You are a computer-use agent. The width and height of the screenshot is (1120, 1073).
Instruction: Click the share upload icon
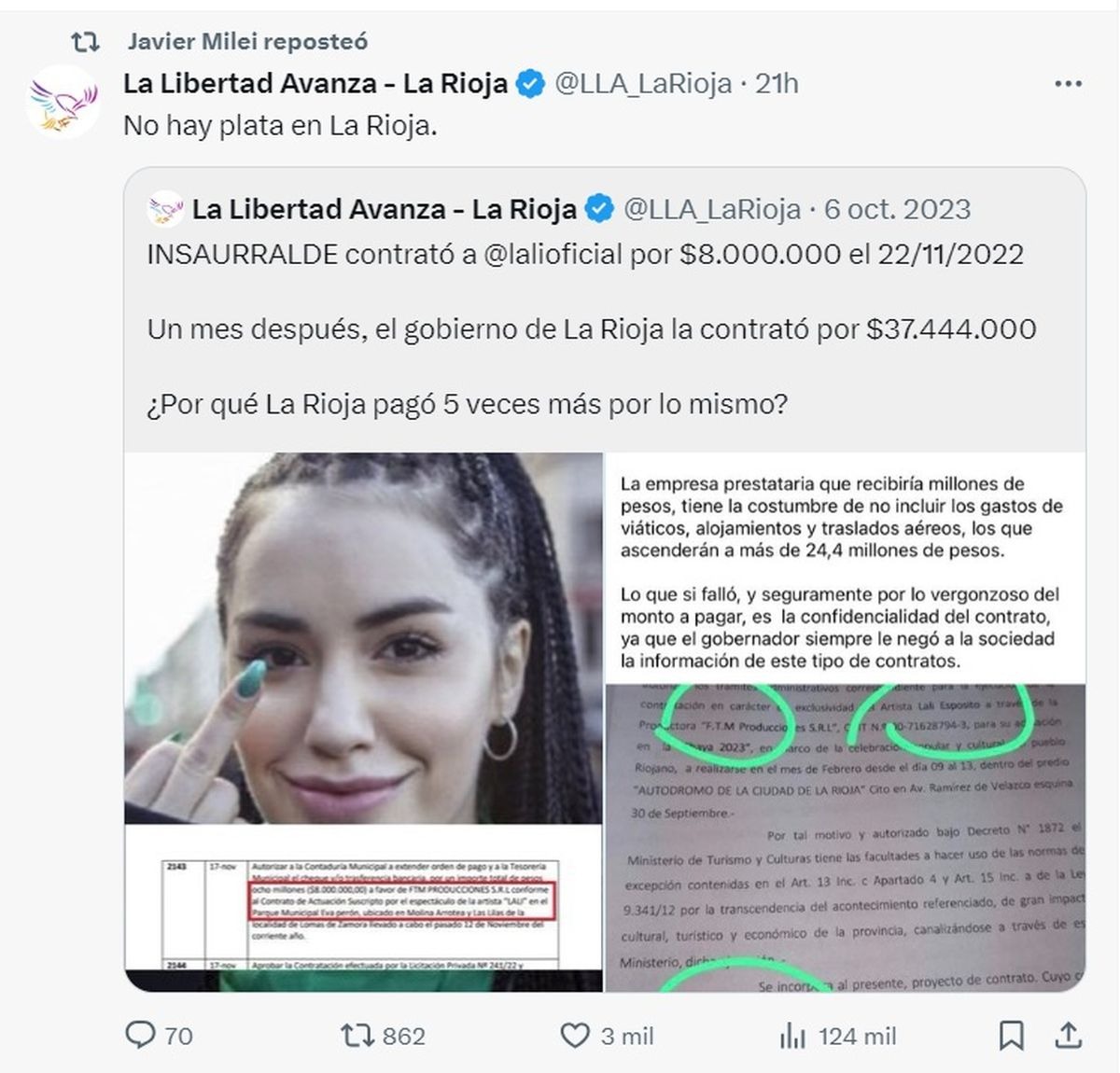pos(1069,1034)
